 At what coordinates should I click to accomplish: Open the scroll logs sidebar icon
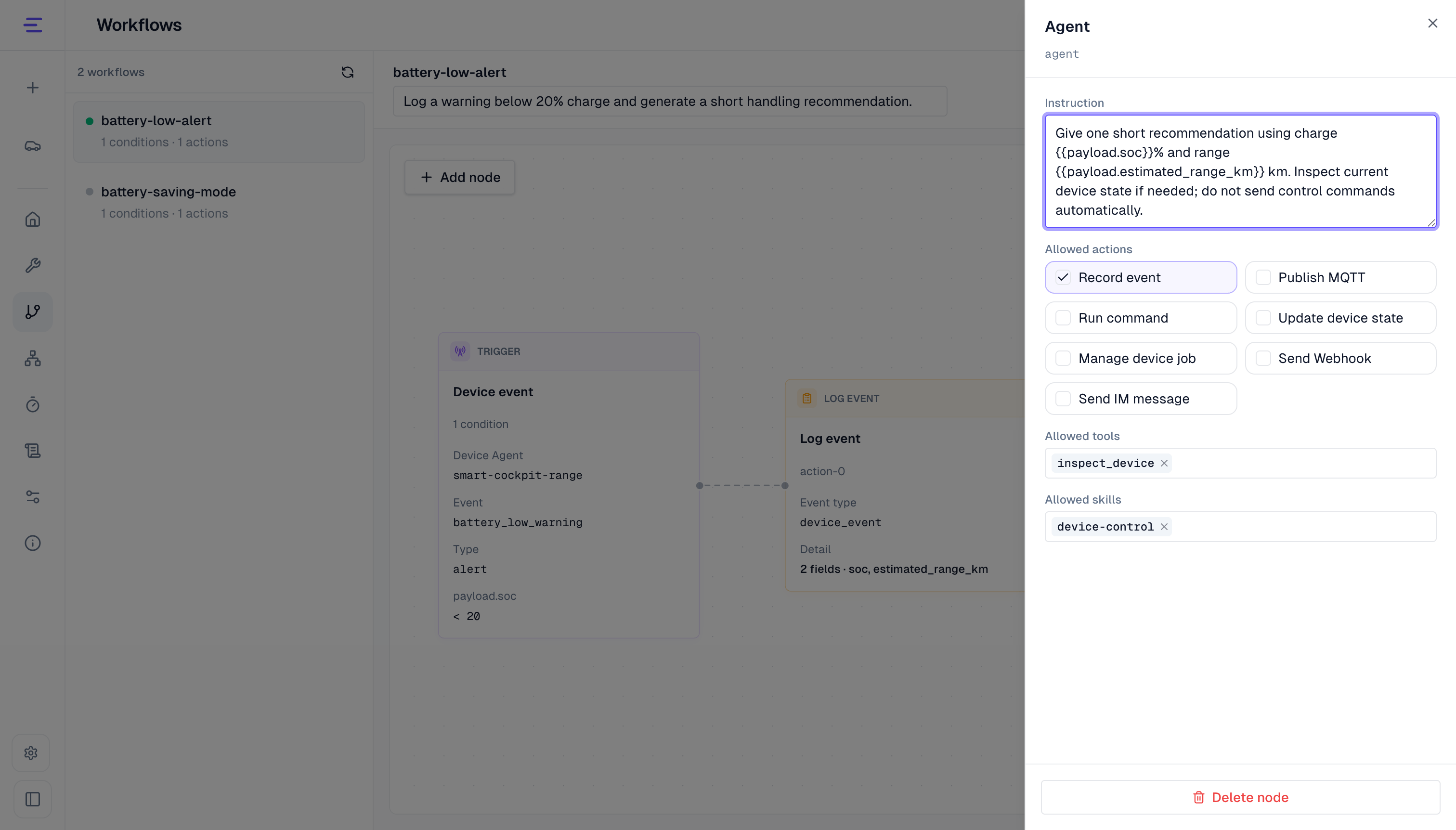[32, 450]
